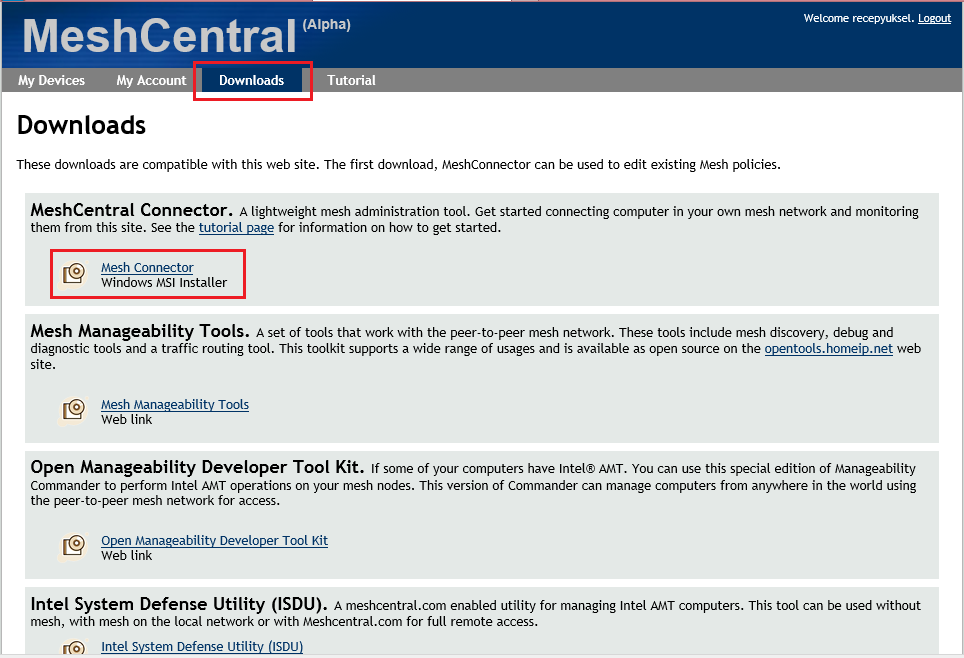
Task: Open the tutorial page link
Action: pos(236,228)
